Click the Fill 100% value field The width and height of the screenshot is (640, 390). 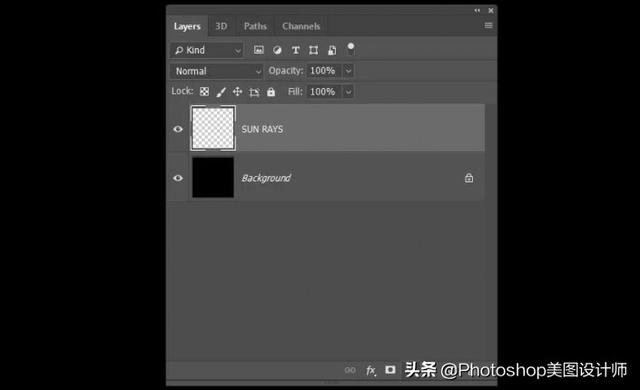[324, 92]
